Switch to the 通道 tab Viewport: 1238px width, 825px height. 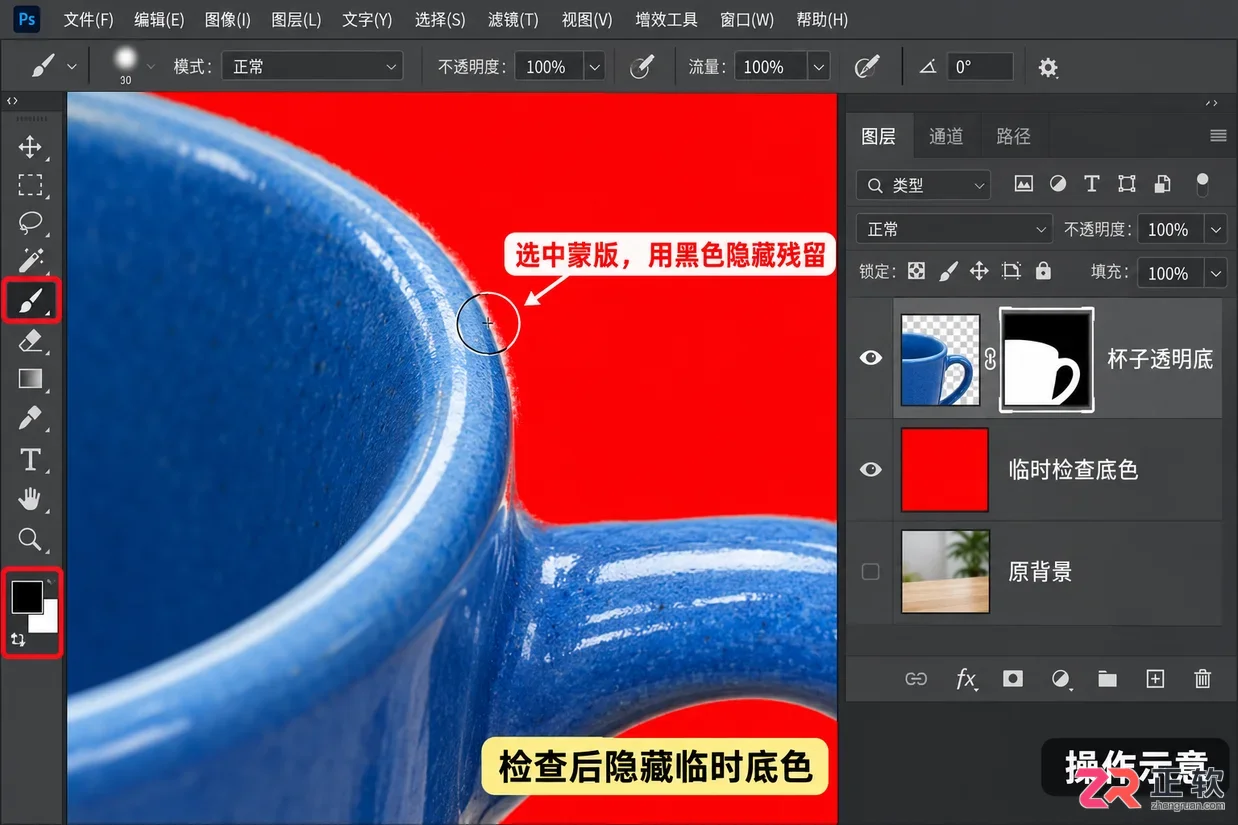[946, 136]
